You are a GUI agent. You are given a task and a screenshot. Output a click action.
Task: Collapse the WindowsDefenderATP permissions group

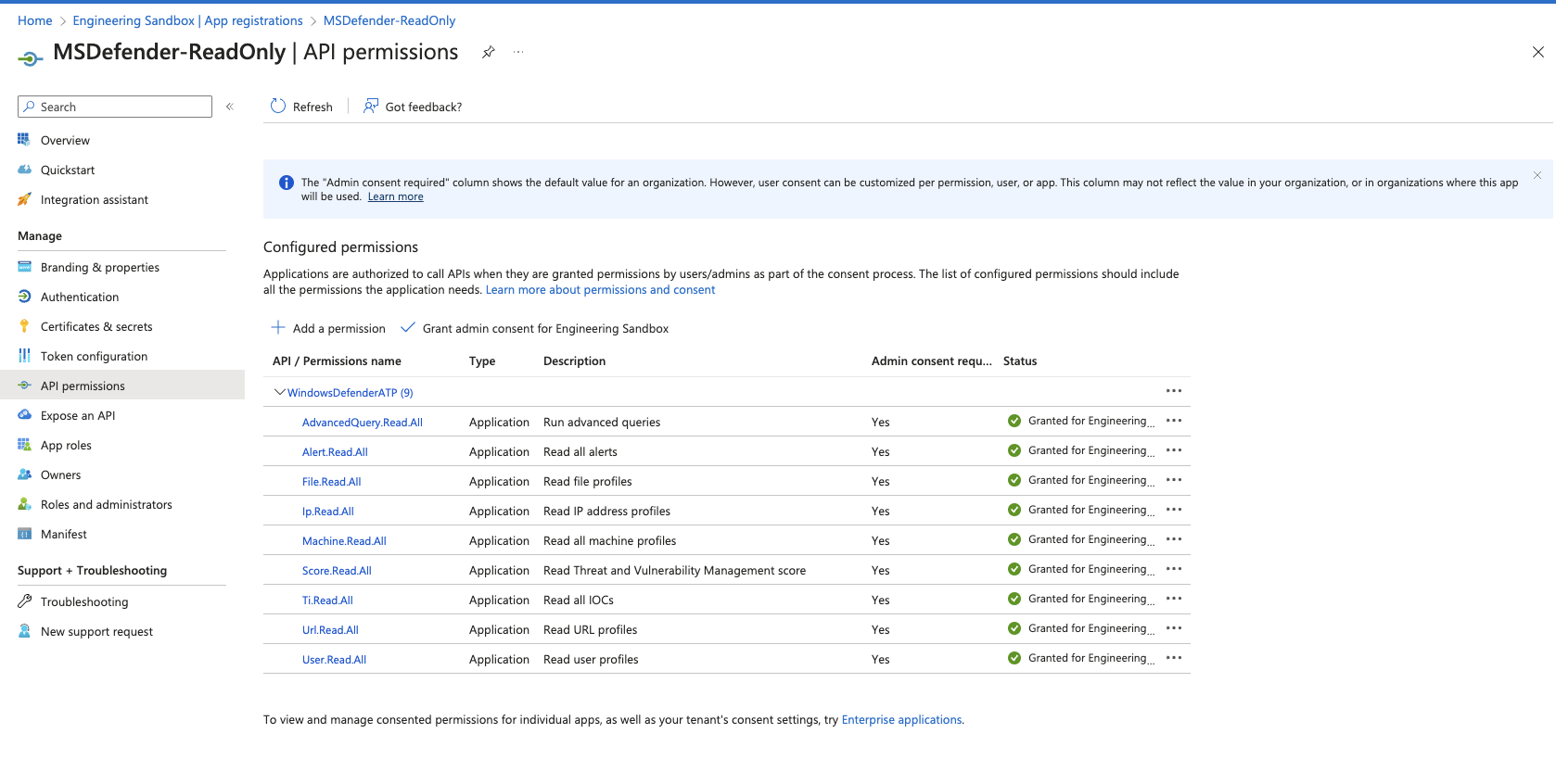pos(279,392)
